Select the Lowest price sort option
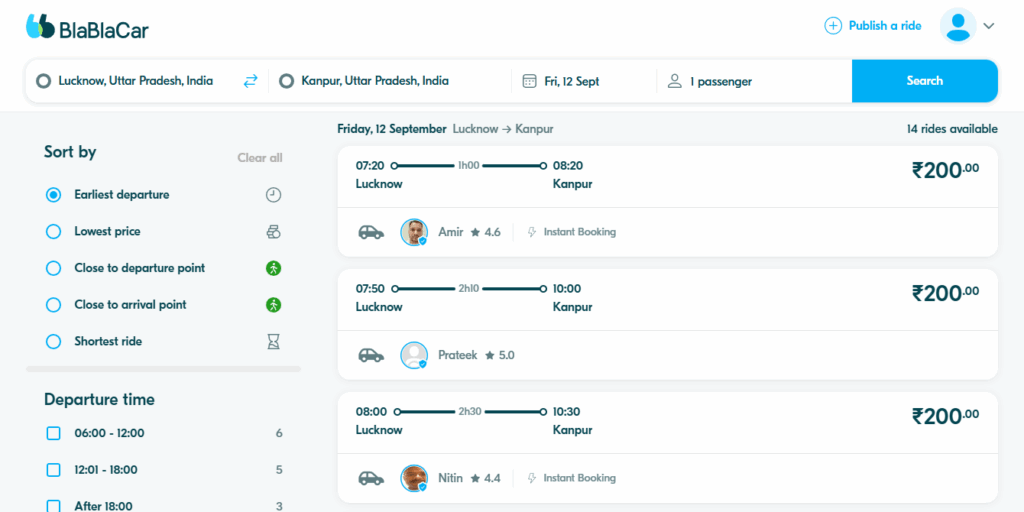The width and height of the screenshot is (1024, 512). [x=54, y=232]
